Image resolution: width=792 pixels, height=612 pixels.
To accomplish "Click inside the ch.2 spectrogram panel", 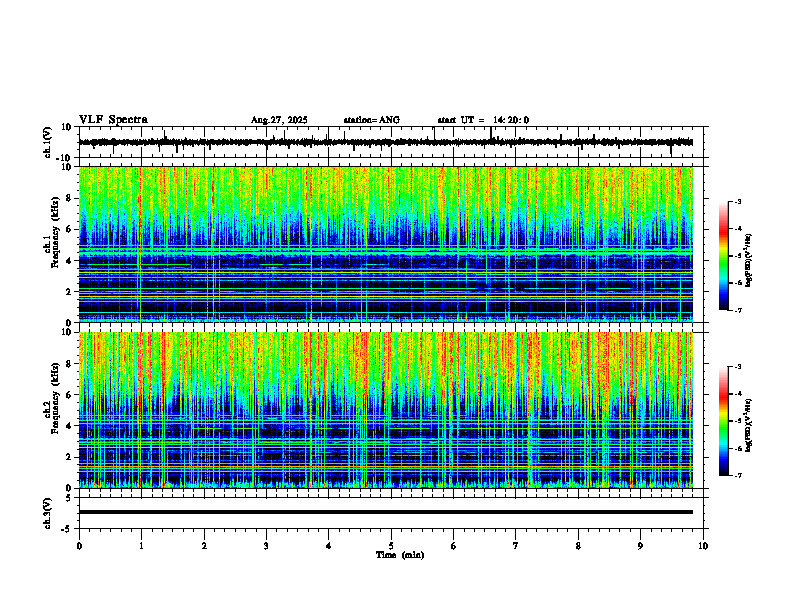I will (x=386, y=410).
